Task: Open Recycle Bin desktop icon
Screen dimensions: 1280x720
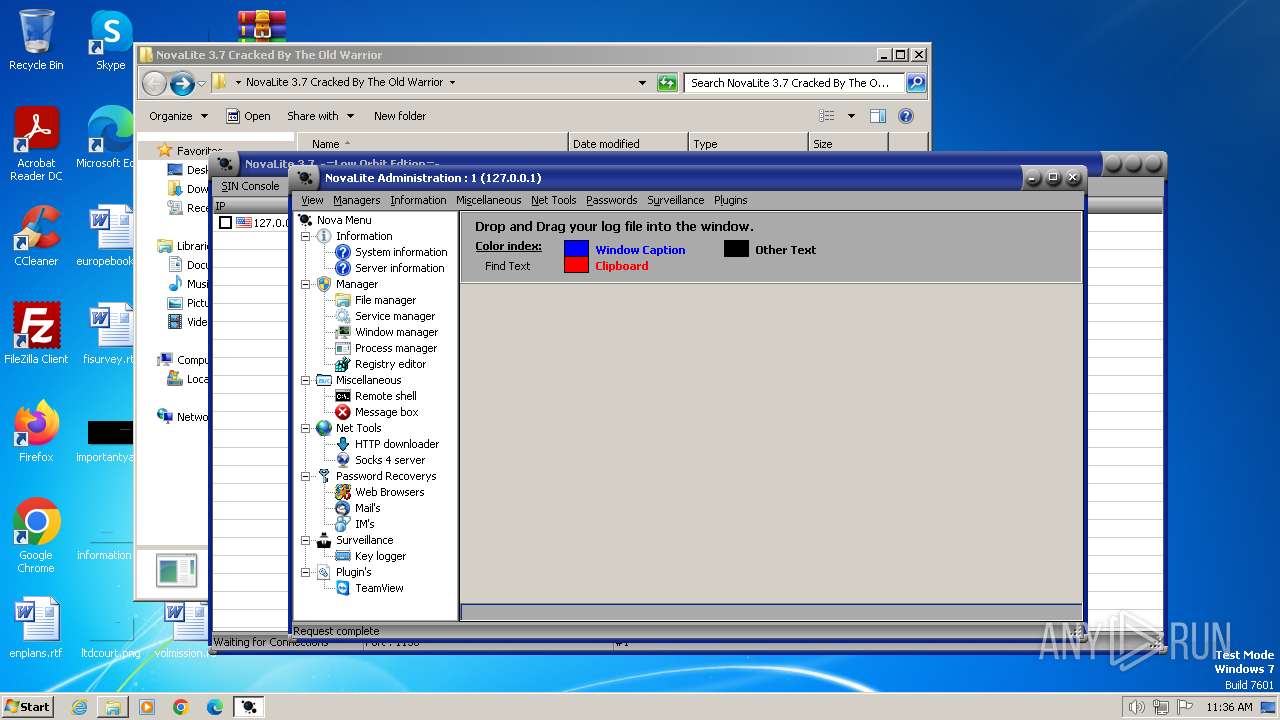Action: coord(36,40)
